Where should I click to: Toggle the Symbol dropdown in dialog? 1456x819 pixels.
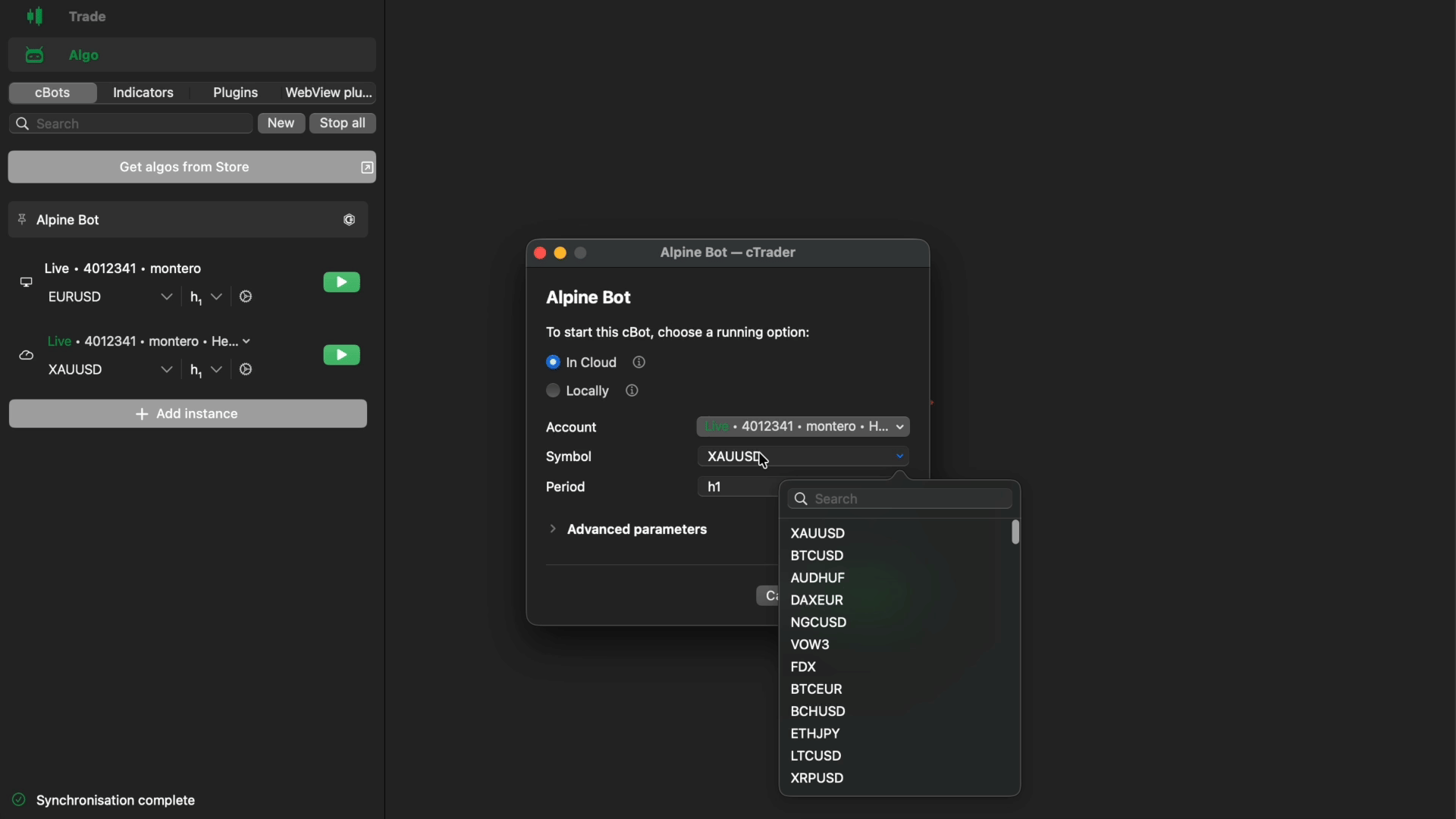point(804,457)
